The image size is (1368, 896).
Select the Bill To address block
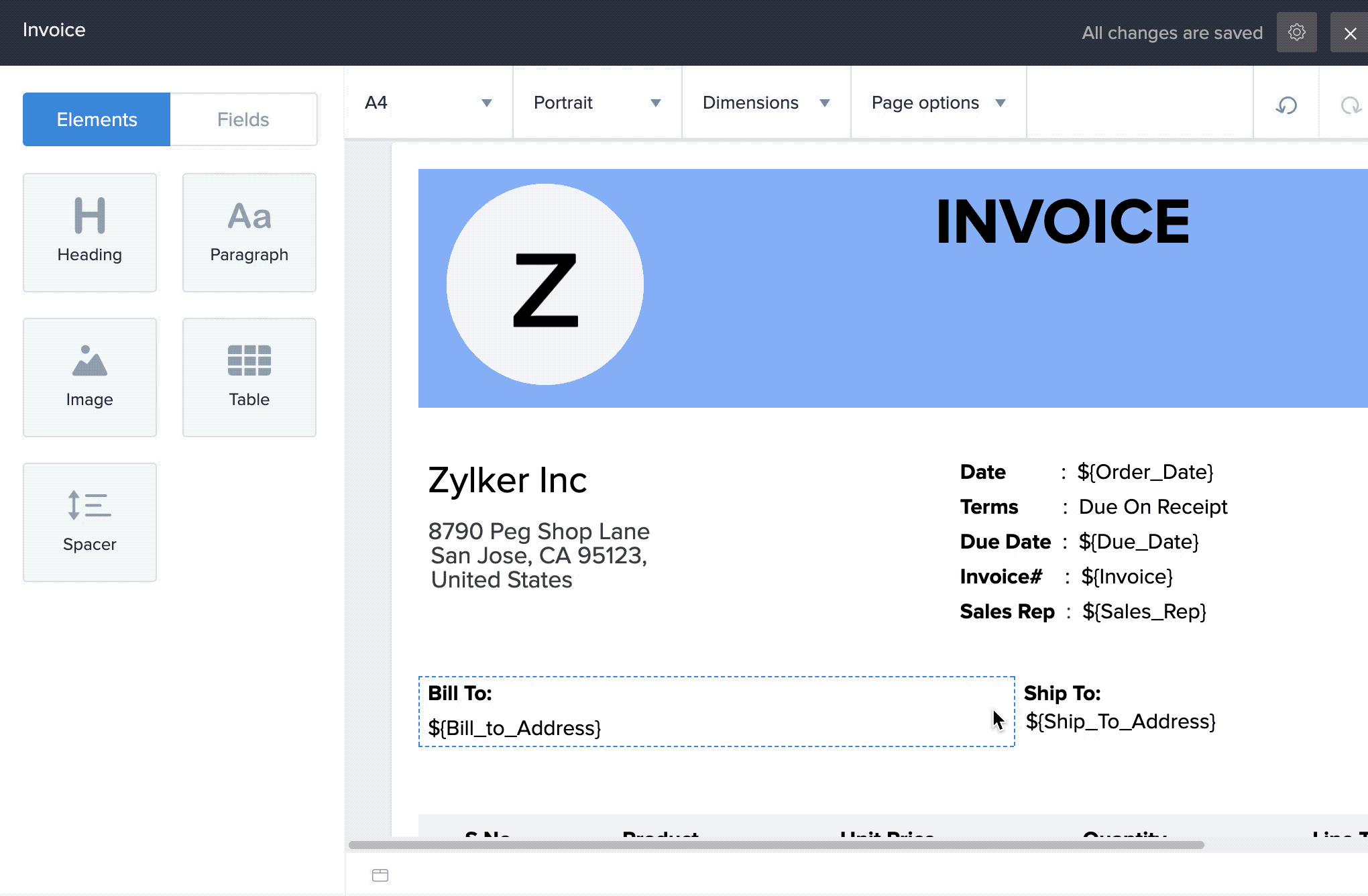click(x=716, y=711)
